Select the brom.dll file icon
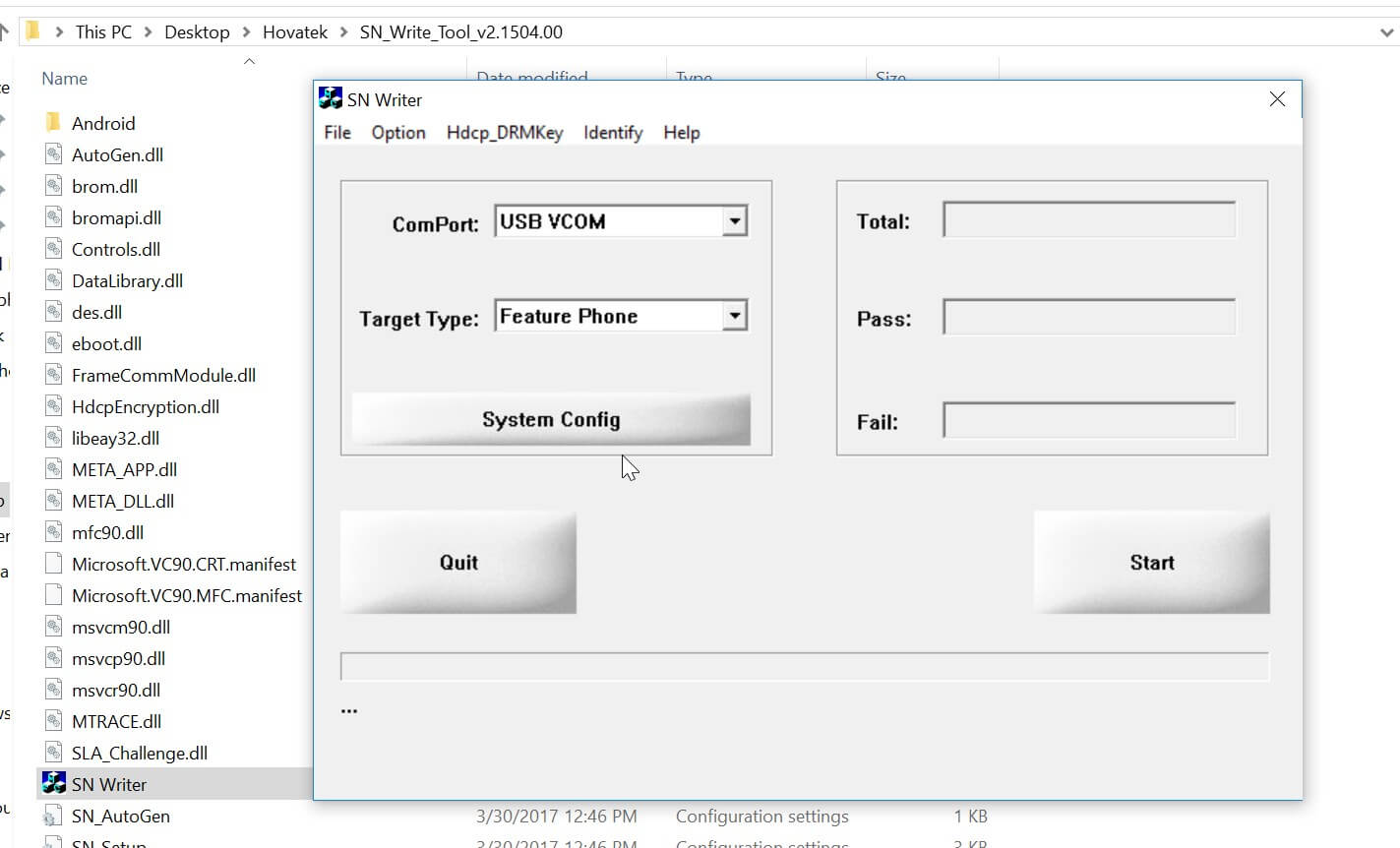 (54, 186)
